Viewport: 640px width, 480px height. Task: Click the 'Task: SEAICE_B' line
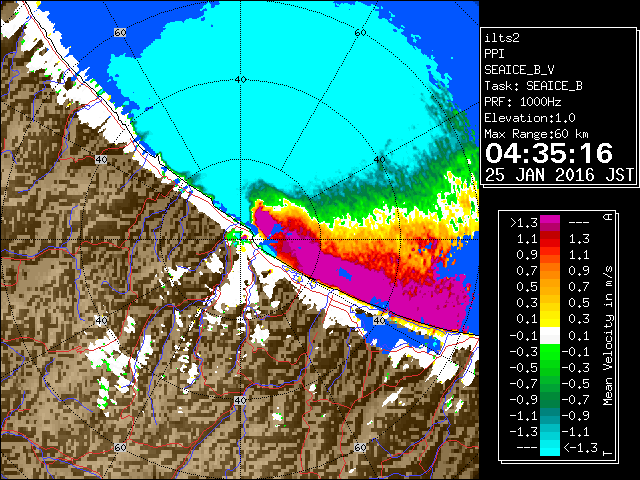[x=533, y=86]
